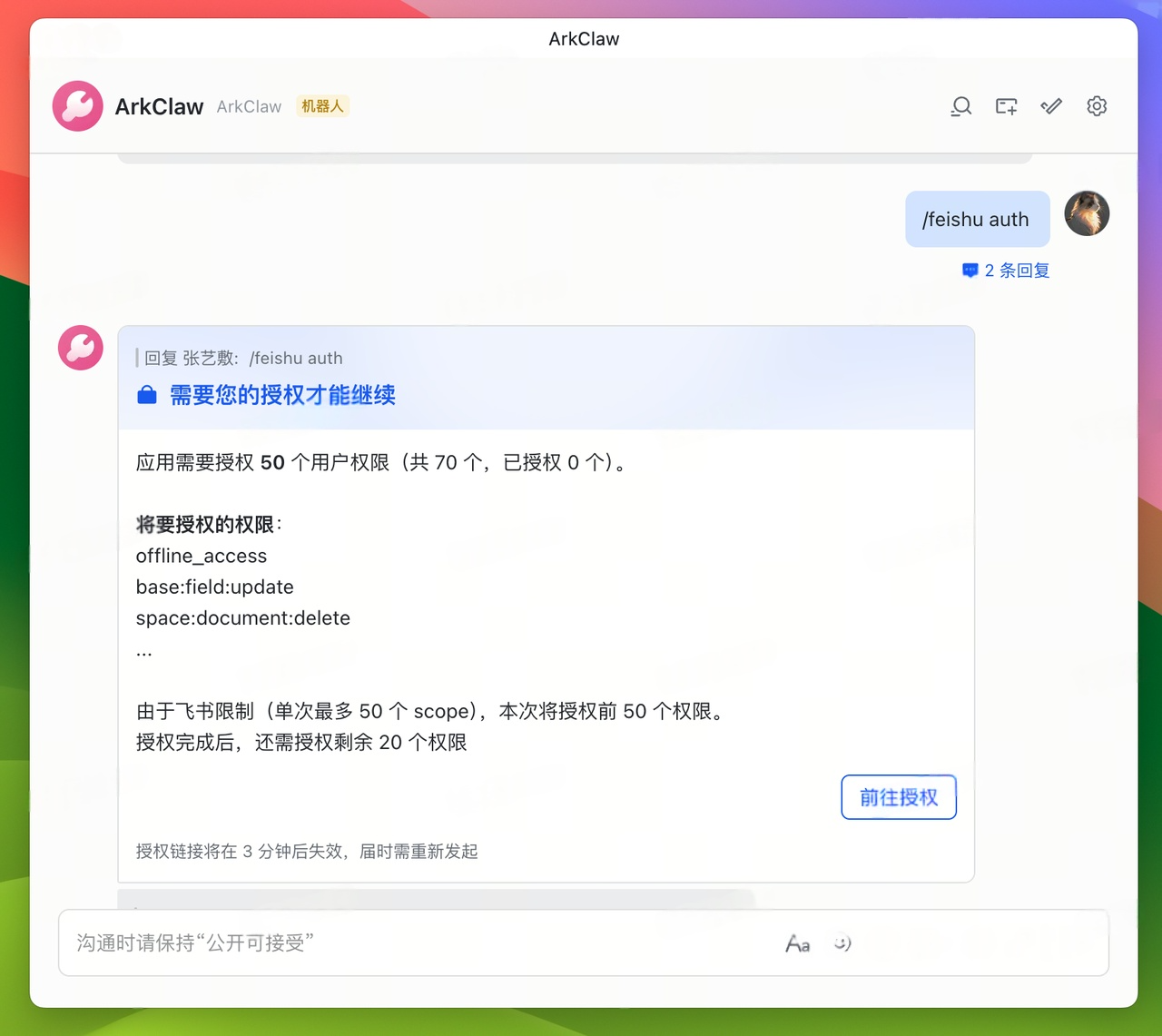Image resolution: width=1162 pixels, height=1036 pixels.
Task: Select the 机器人 tag beside ArkClaw name
Action: pos(322,106)
